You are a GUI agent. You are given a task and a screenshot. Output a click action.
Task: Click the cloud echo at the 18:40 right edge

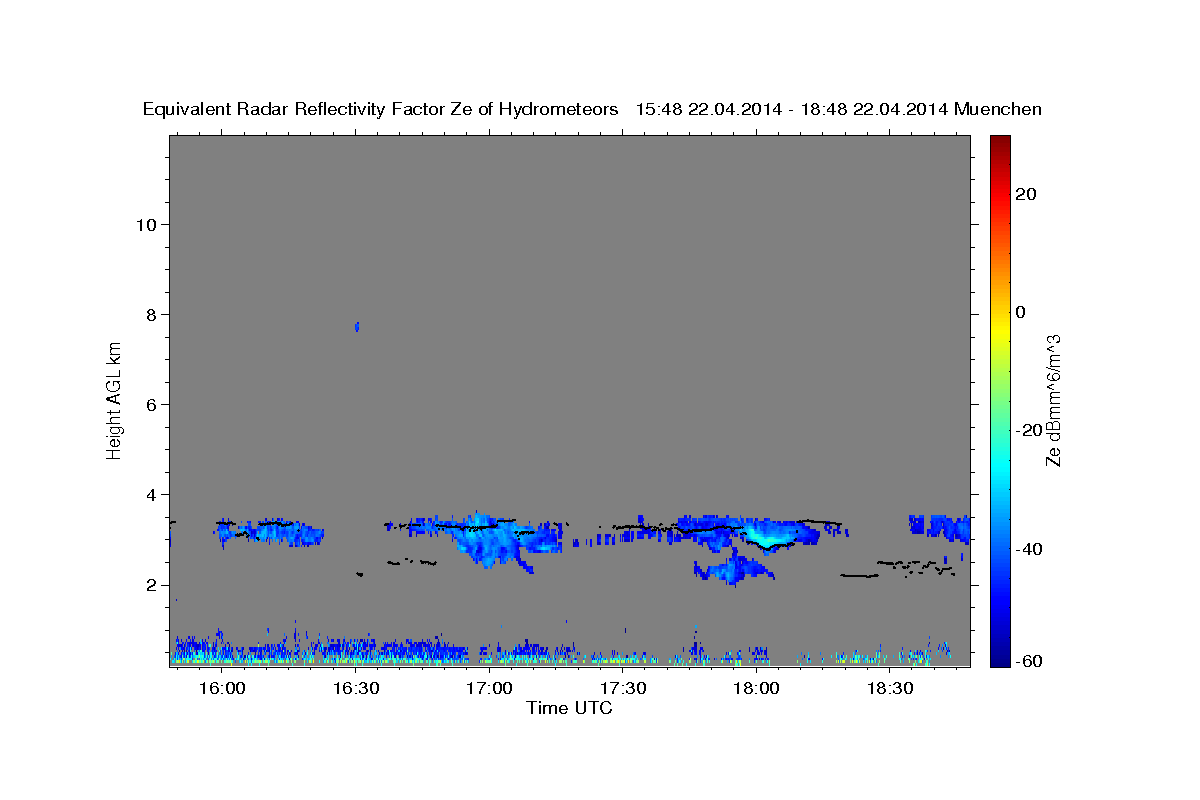940,527
